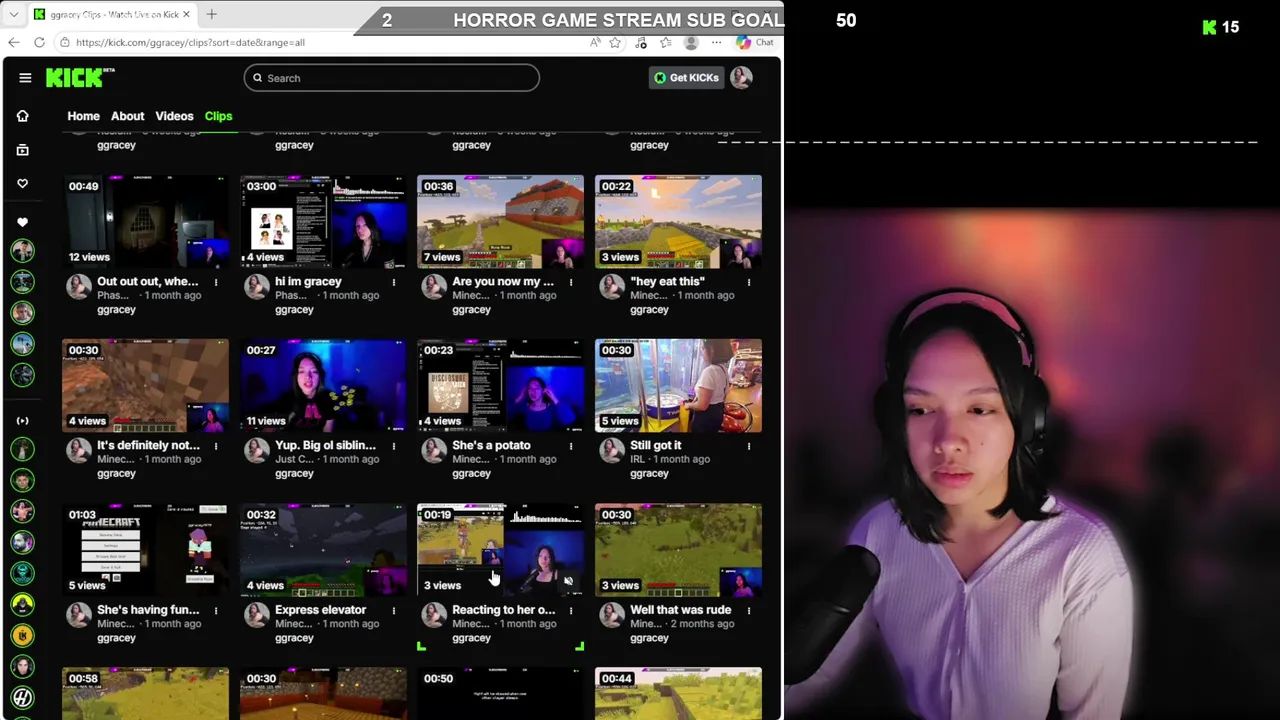The width and height of the screenshot is (1280, 720).
Task: Open the sidebar Home icon
Action: click(22, 116)
